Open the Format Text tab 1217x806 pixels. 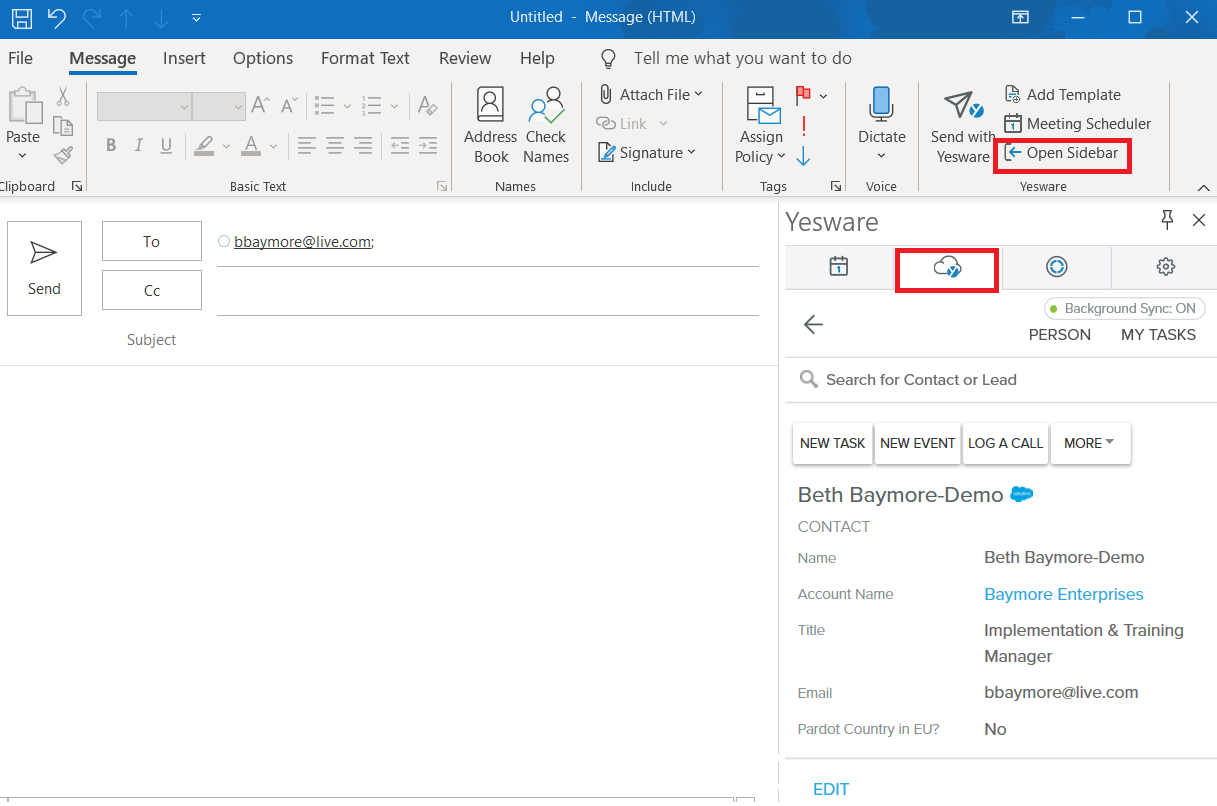pyautogui.click(x=365, y=58)
